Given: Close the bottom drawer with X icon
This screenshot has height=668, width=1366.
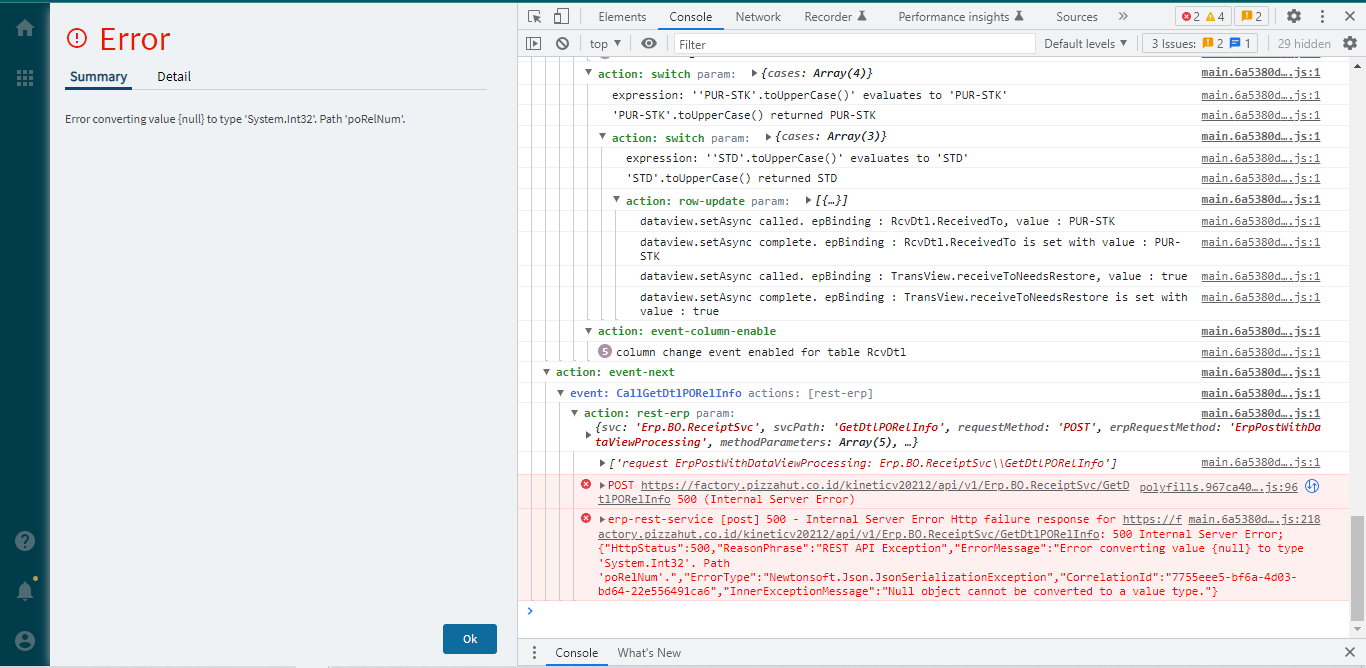Looking at the screenshot, I should tap(1349, 653).
